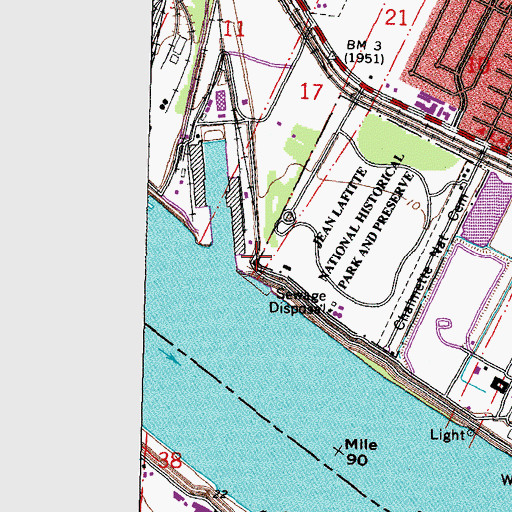This screenshot has width=512, height=512.
Task: Click the section number 11
Action: point(234,29)
